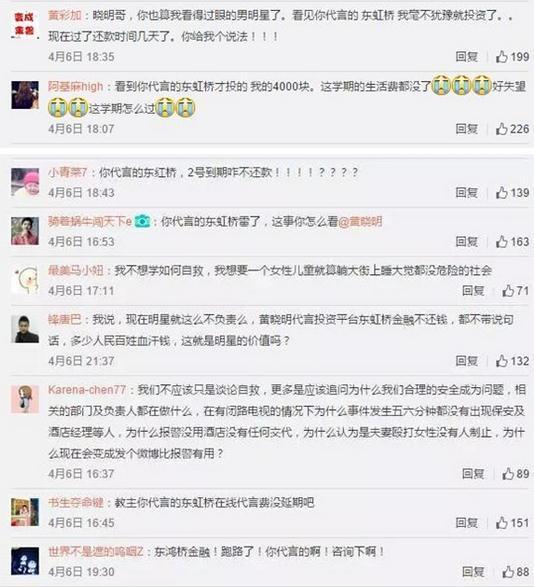Open Karena-chen77 user profile link
This screenshot has height=587, width=534.
(87, 390)
